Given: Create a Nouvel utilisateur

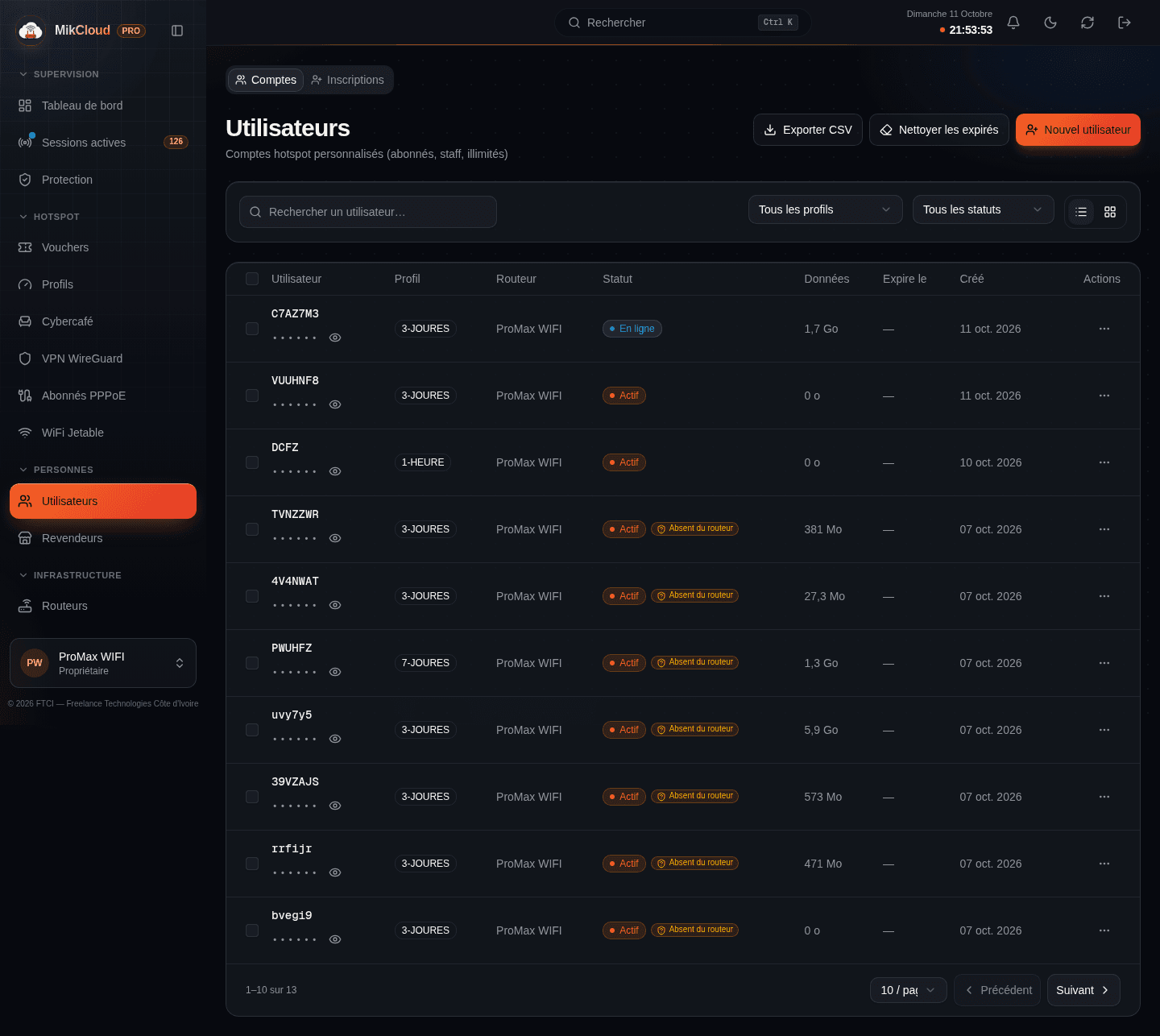Looking at the screenshot, I should 1078,130.
